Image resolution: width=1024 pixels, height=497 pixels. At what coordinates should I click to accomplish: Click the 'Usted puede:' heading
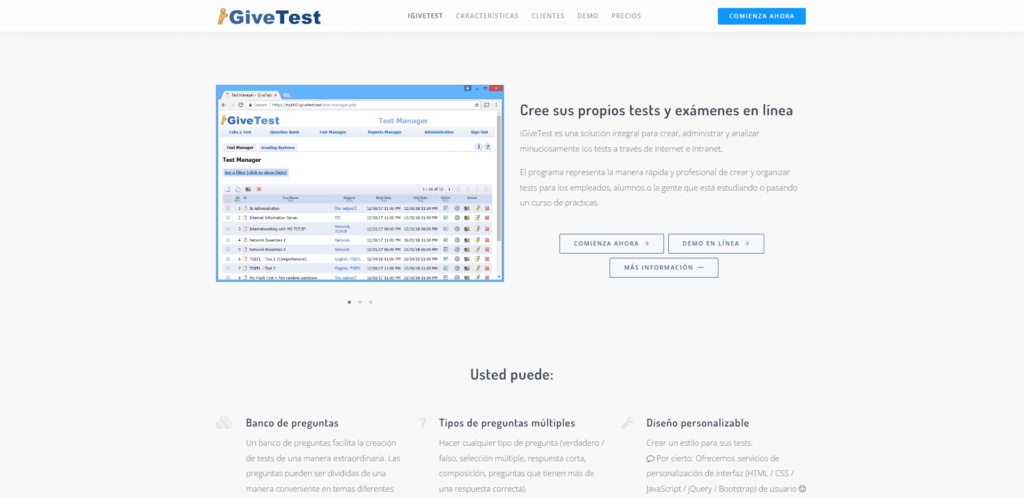pos(512,375)
